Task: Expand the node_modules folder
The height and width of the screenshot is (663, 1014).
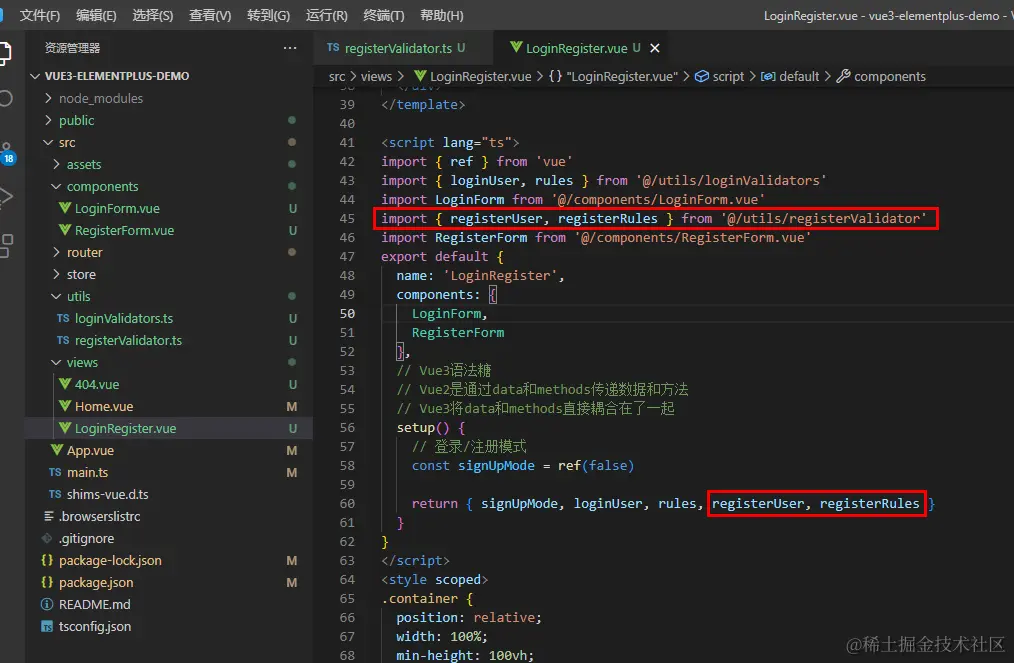Action: [48, 98]
